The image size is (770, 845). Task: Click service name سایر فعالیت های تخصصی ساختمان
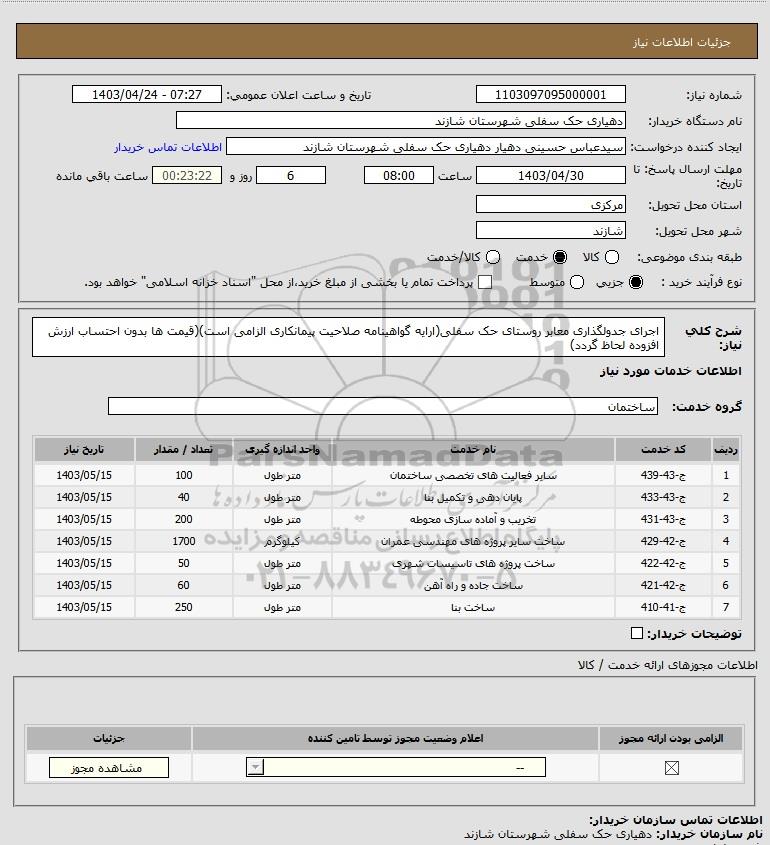pyautogui.click(x=473, y=475)
